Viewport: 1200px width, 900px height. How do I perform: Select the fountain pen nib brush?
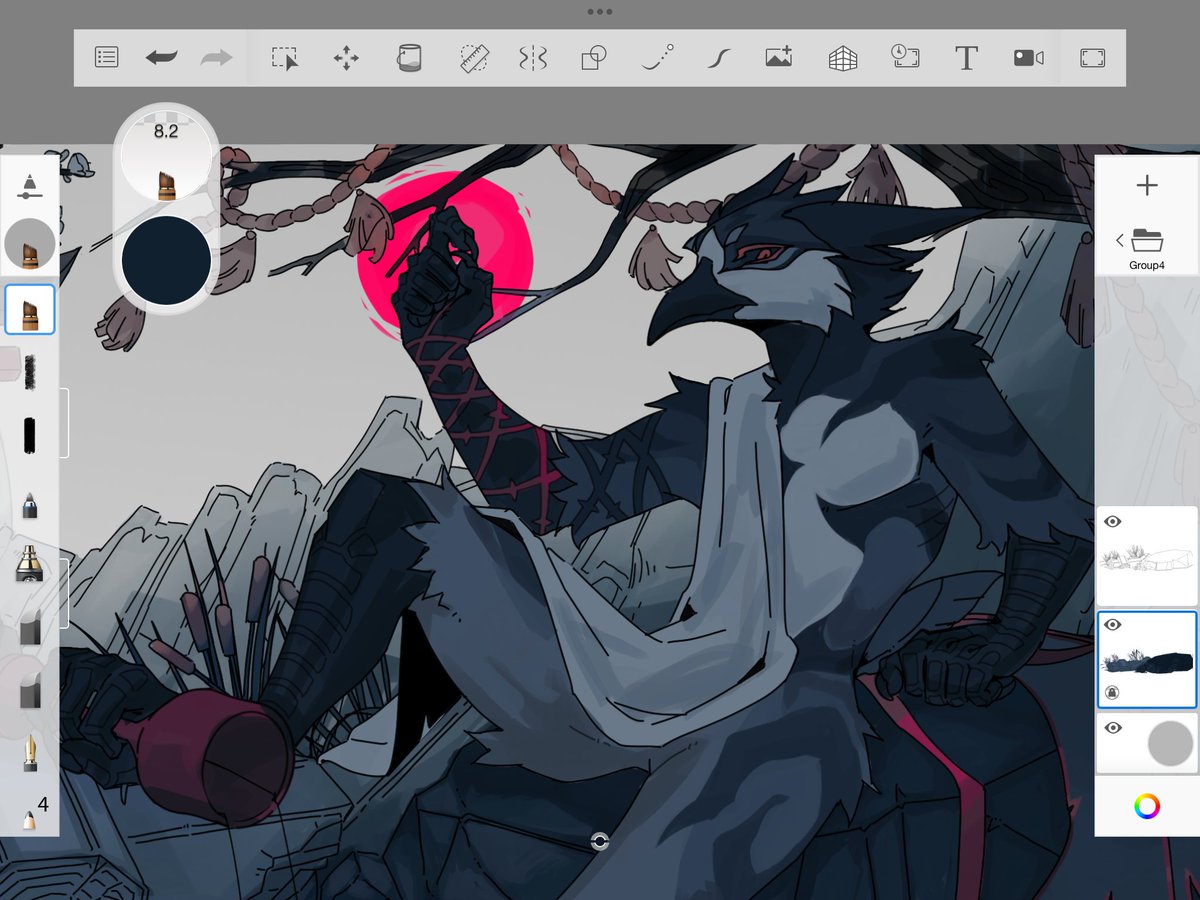(30, 752)
